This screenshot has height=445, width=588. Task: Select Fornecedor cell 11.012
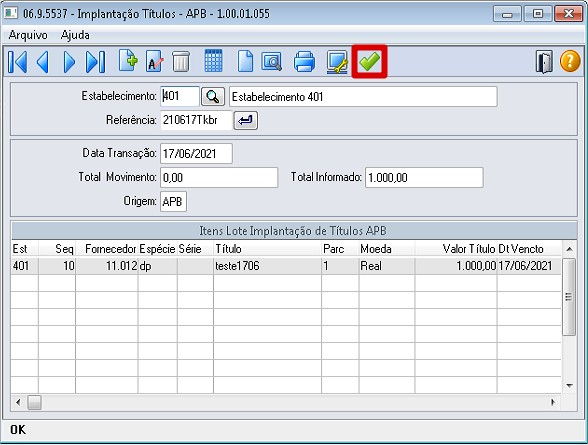pos(107,266)
